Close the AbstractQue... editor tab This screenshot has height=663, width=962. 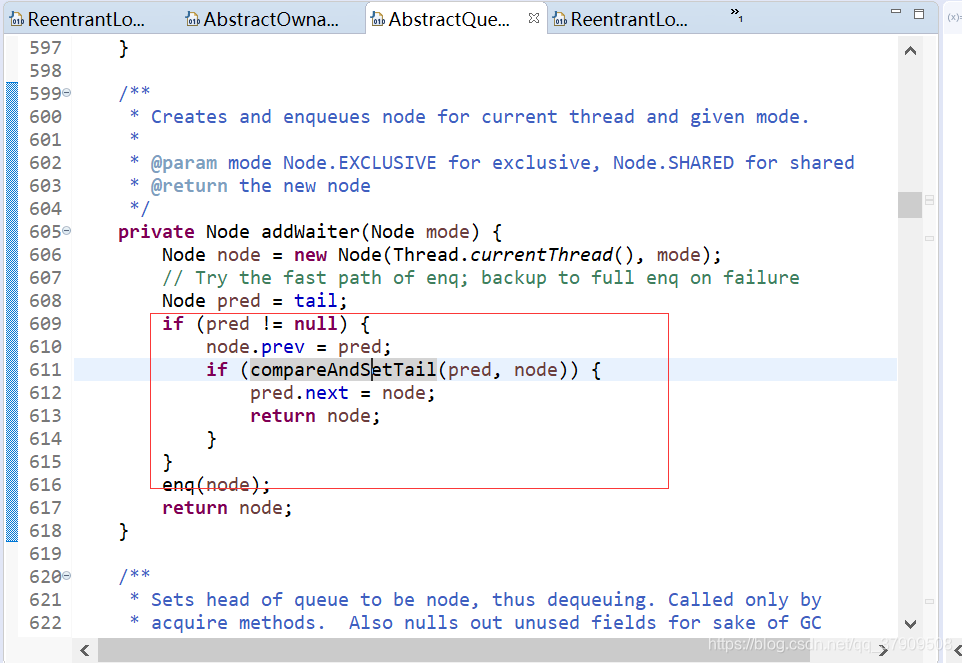coord(534,18)
